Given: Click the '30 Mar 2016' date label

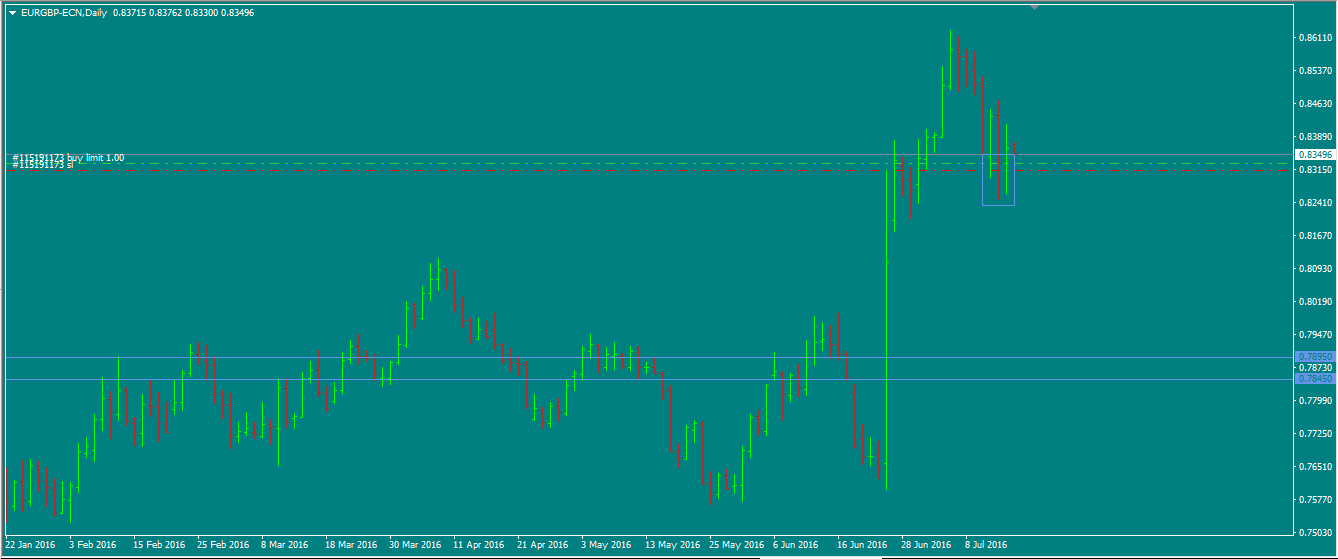Looking at the screenshot, I should pos(415,545).
